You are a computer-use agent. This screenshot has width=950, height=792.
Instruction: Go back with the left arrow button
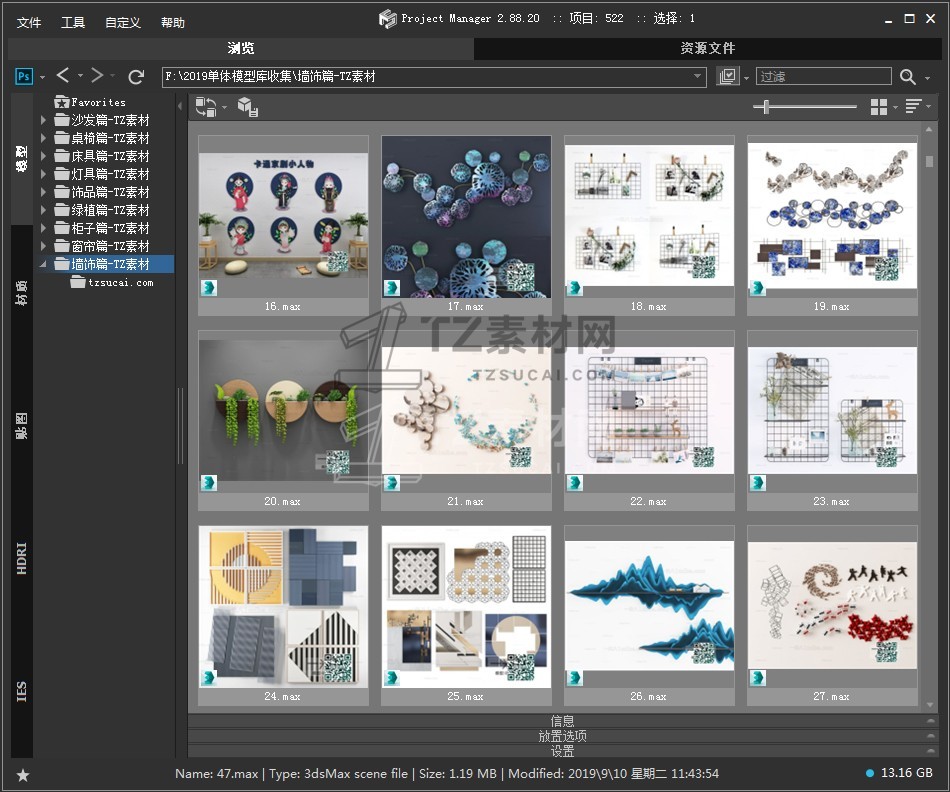(x=63, y=76)
